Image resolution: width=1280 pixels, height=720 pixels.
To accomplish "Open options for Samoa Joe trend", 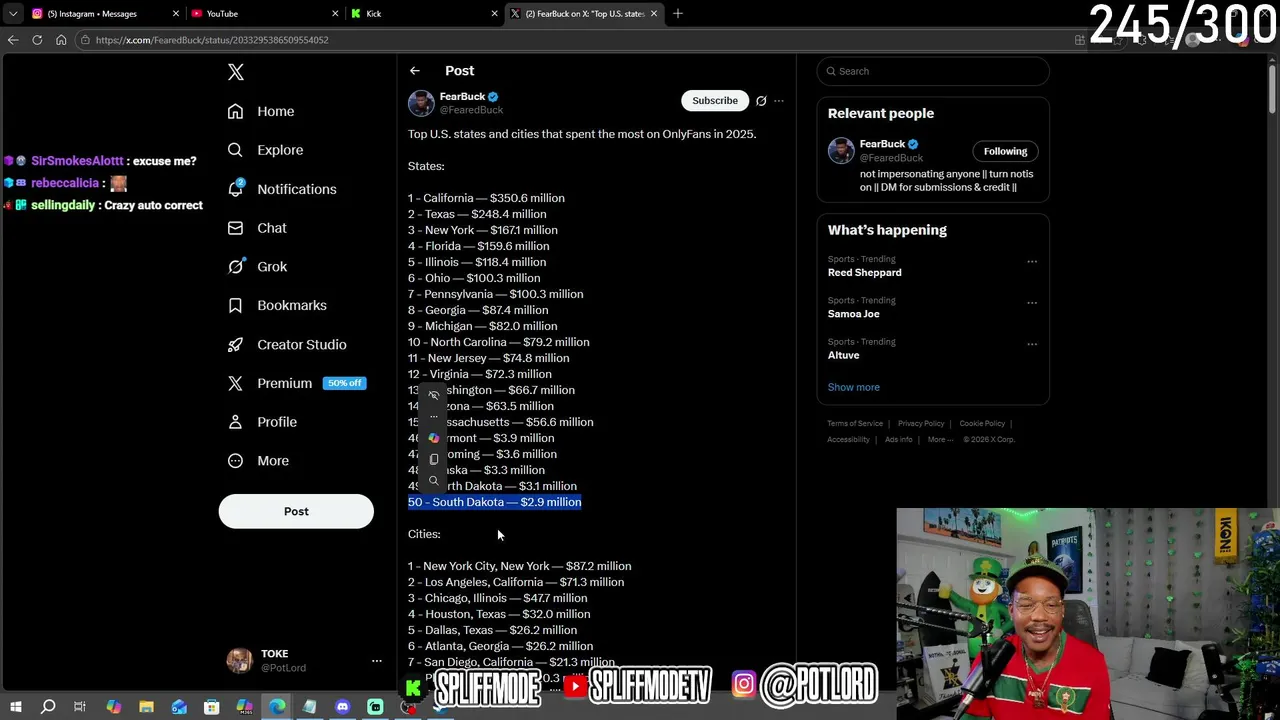I will tap(1032, 303).
